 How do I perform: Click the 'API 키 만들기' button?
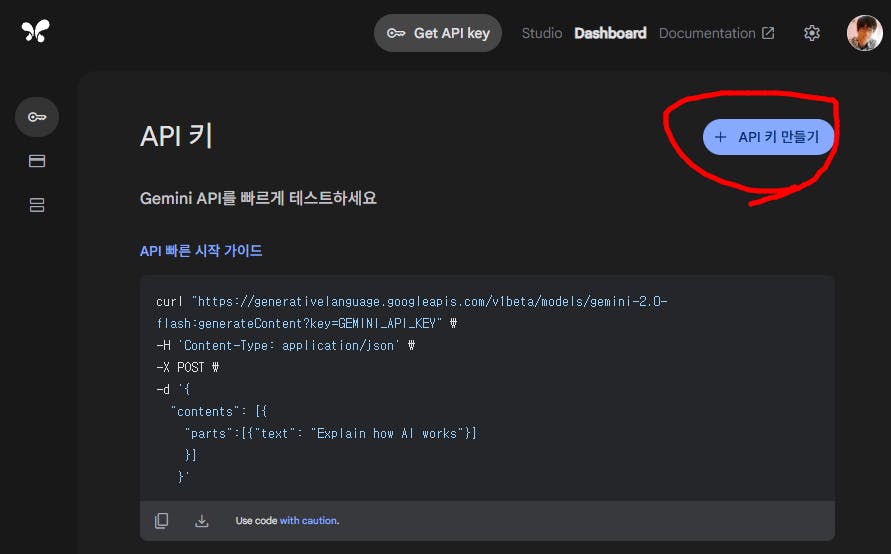pos(768,137)
